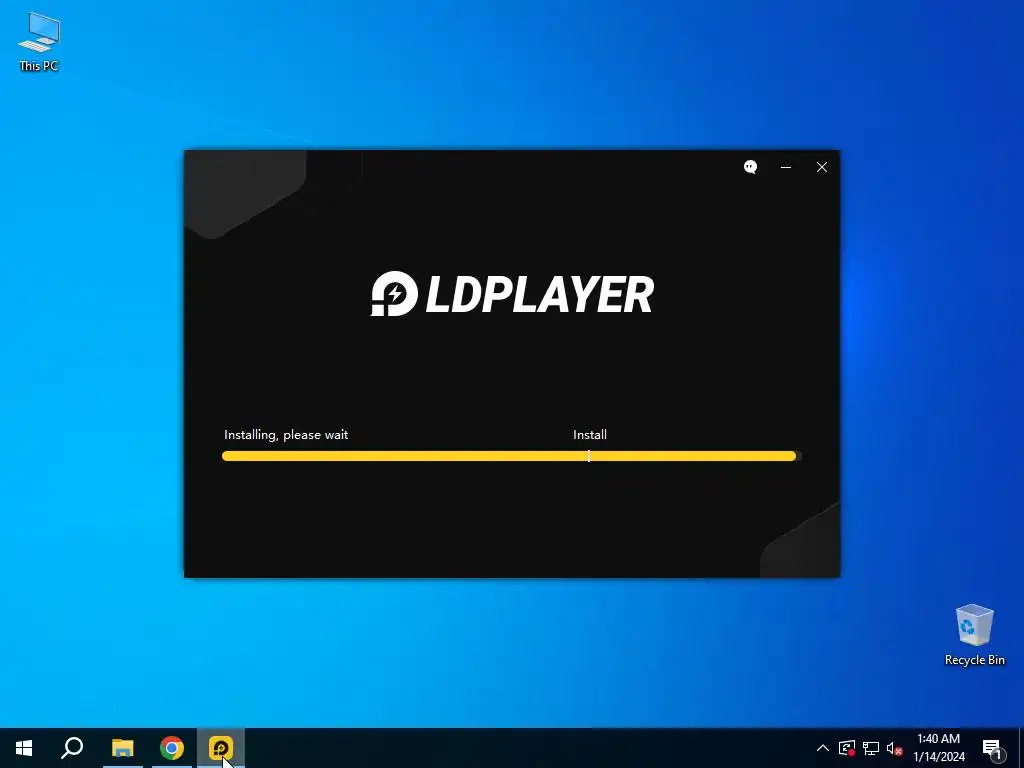Open taskbar Search
Image resolution: width=1024 pixels, height=768 pixels.
pos(72,748)
